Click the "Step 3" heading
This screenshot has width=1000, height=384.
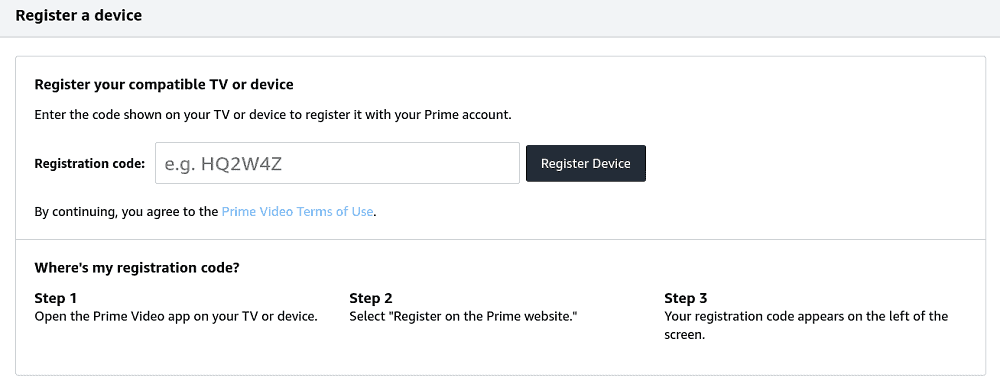click(x=686, y=298)
